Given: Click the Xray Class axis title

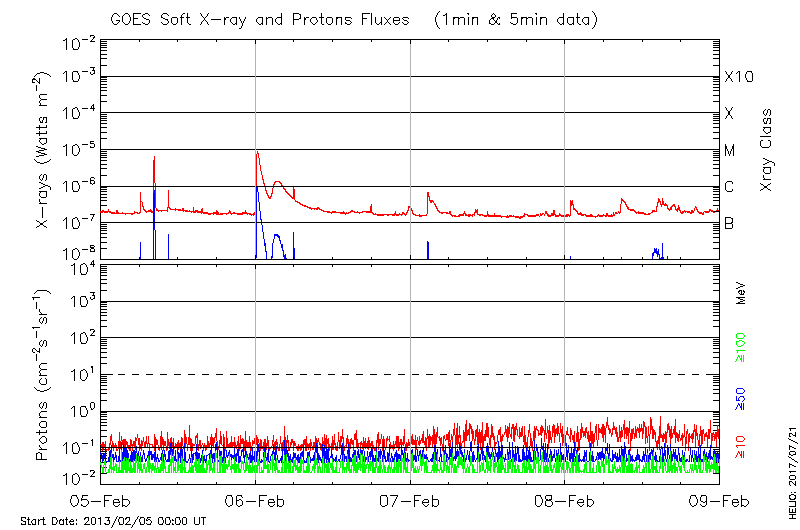Looking at the screenshot, I should [767, 150].
